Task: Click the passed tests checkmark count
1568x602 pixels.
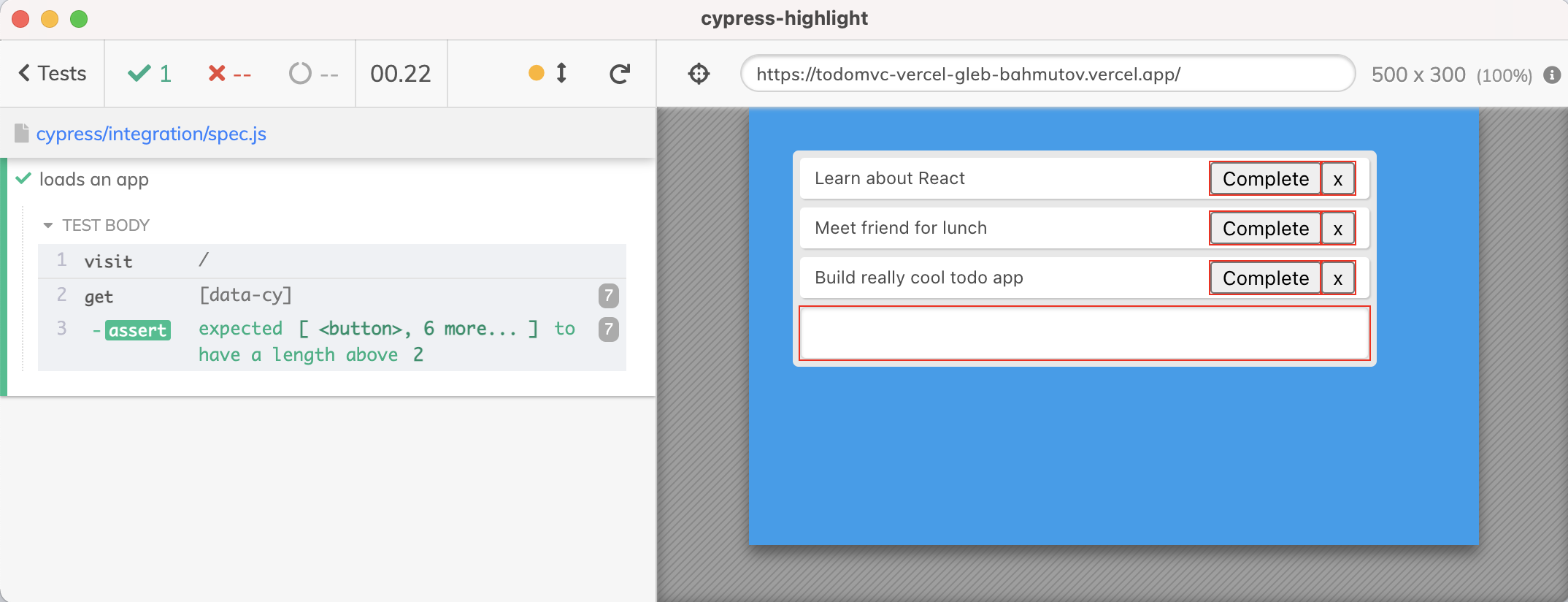Action: coord(150,74)
